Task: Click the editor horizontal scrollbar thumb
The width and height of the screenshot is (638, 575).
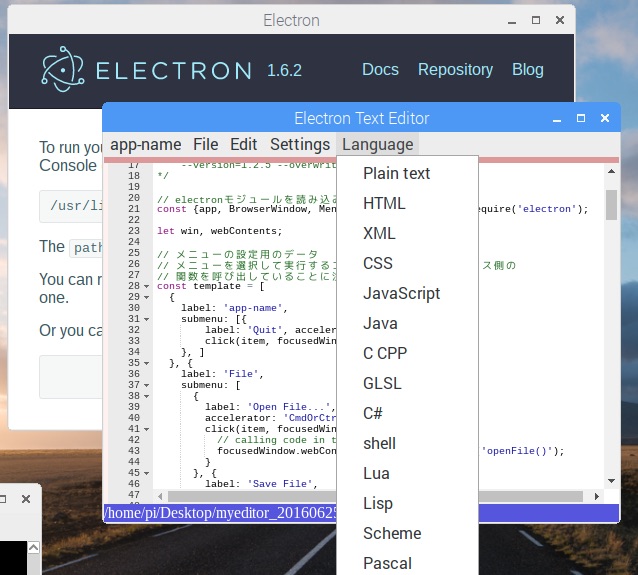Action: pyautogui.click(x=375, y=496)
